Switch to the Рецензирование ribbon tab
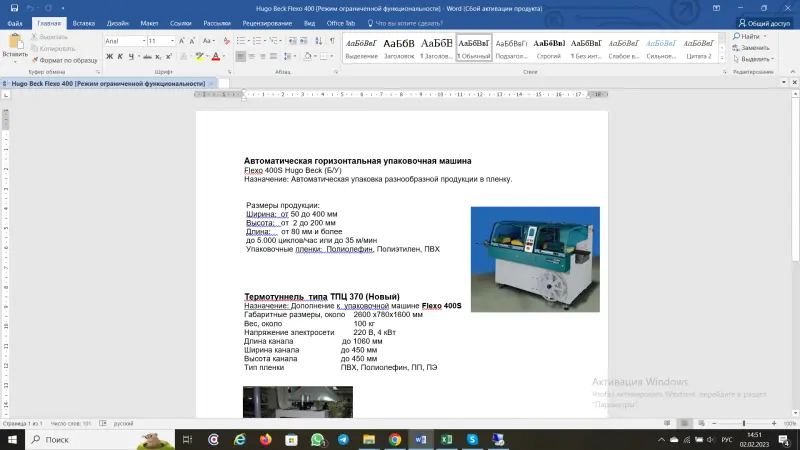The height and width of the screenshot is (450, 800). coord(267,23)
